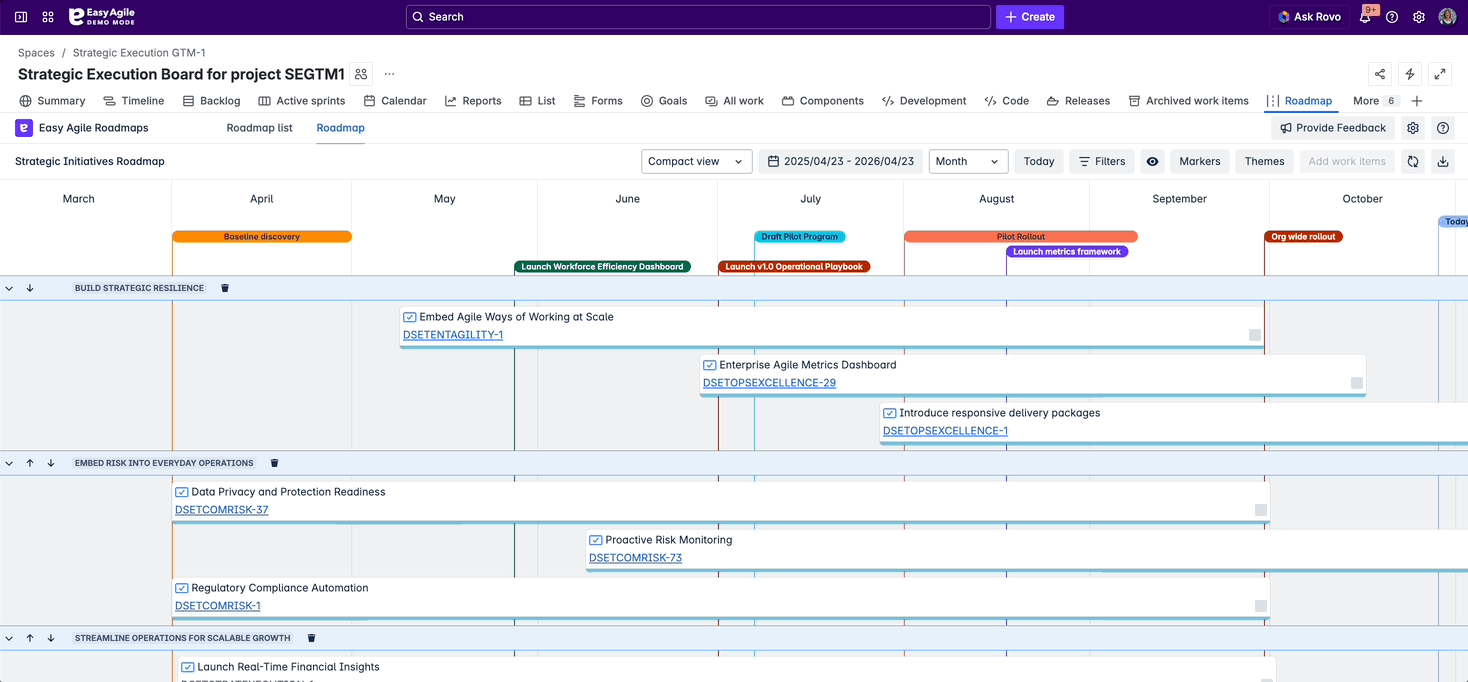Move Embed Risk swimlane up
Screen dimensions: 1468x682
coord(30,463)
